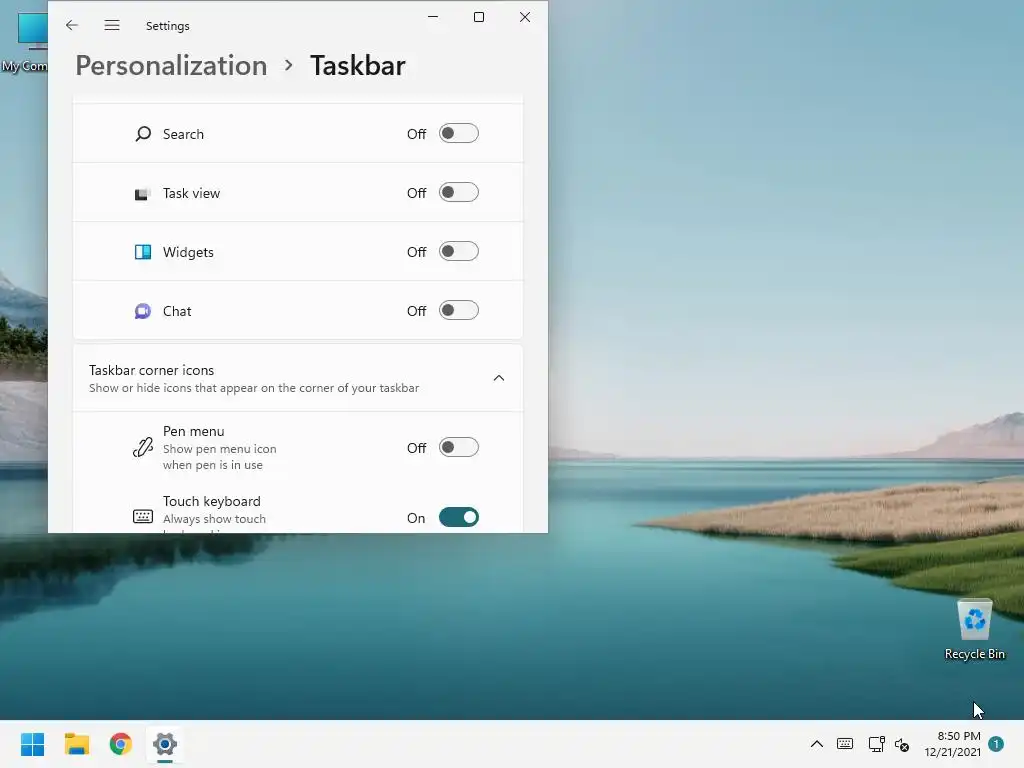Go to Personalization breadcrumb
1024x768 pixels.
click(x=171, y=65)
